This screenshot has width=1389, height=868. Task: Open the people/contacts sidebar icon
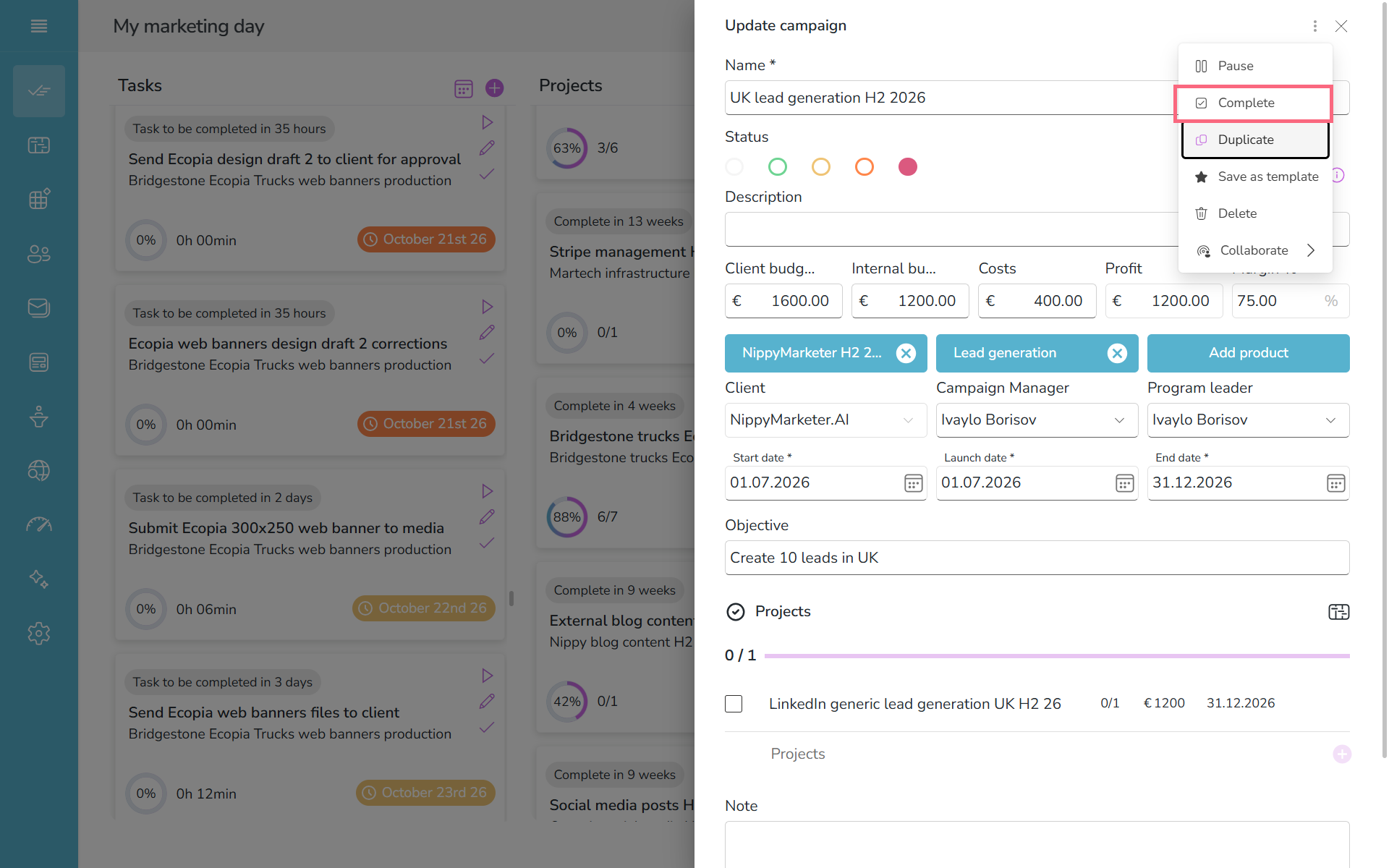(x=39, y=254)
